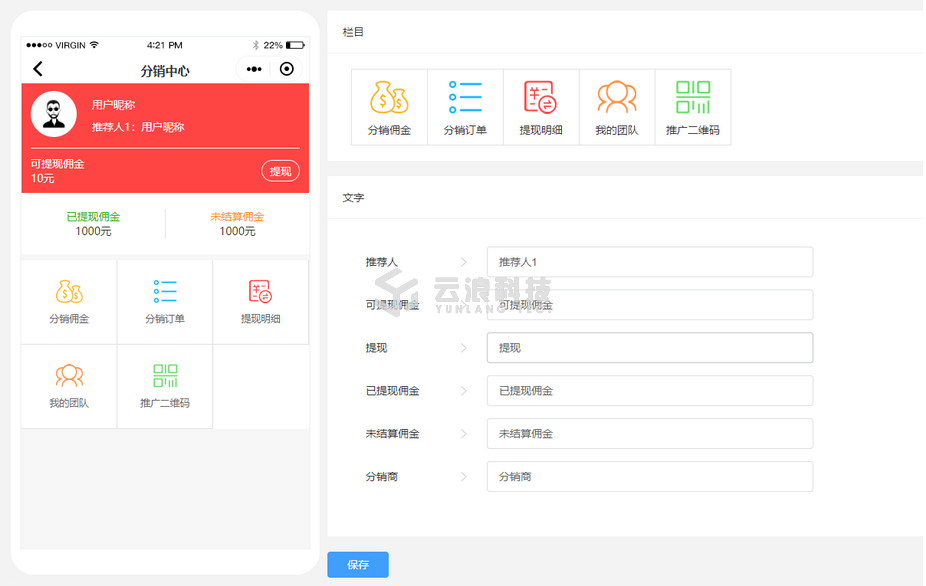Select 分销佣金 item in 栏目 panel
The width and height of the screenshot is (926, 586).
click(x=389, y=107)
